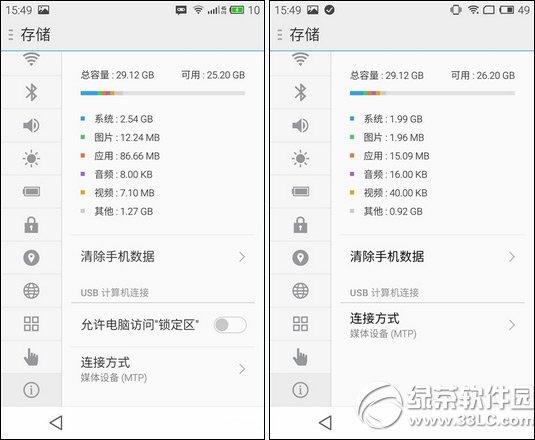Open battery settings in right screenshot sidebar
Image resolution: width=535 pixels, height=440 pixels.
[x=300, y=191]
